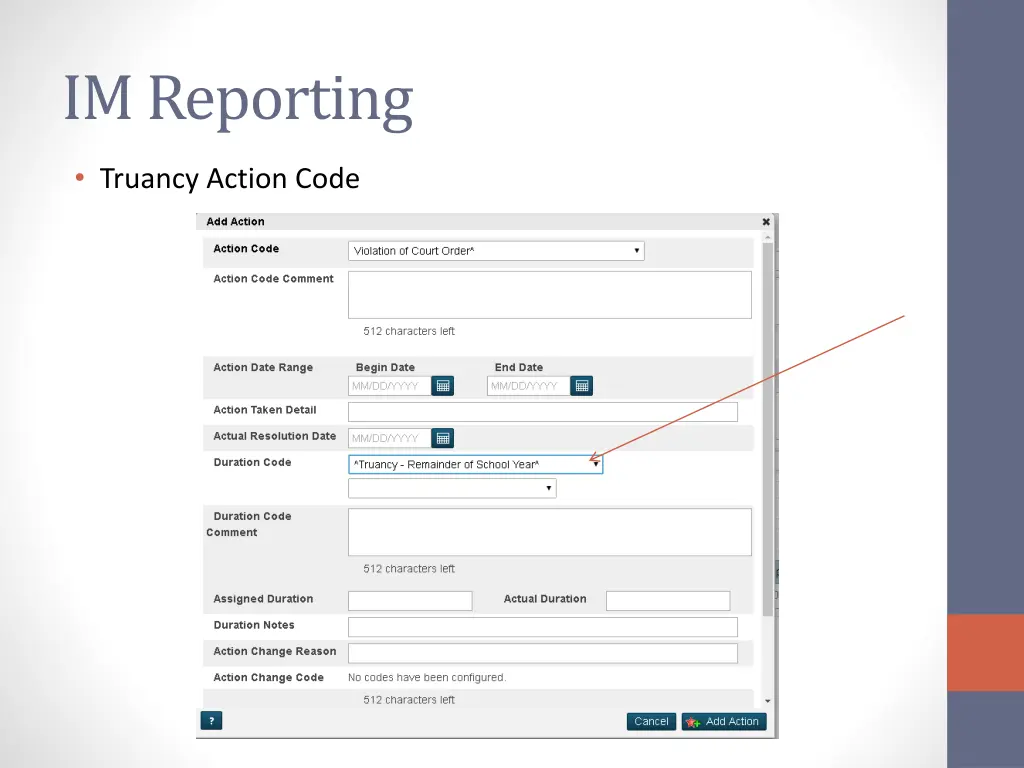Focus the Action Taken Detail field

[x=543, y=412]
